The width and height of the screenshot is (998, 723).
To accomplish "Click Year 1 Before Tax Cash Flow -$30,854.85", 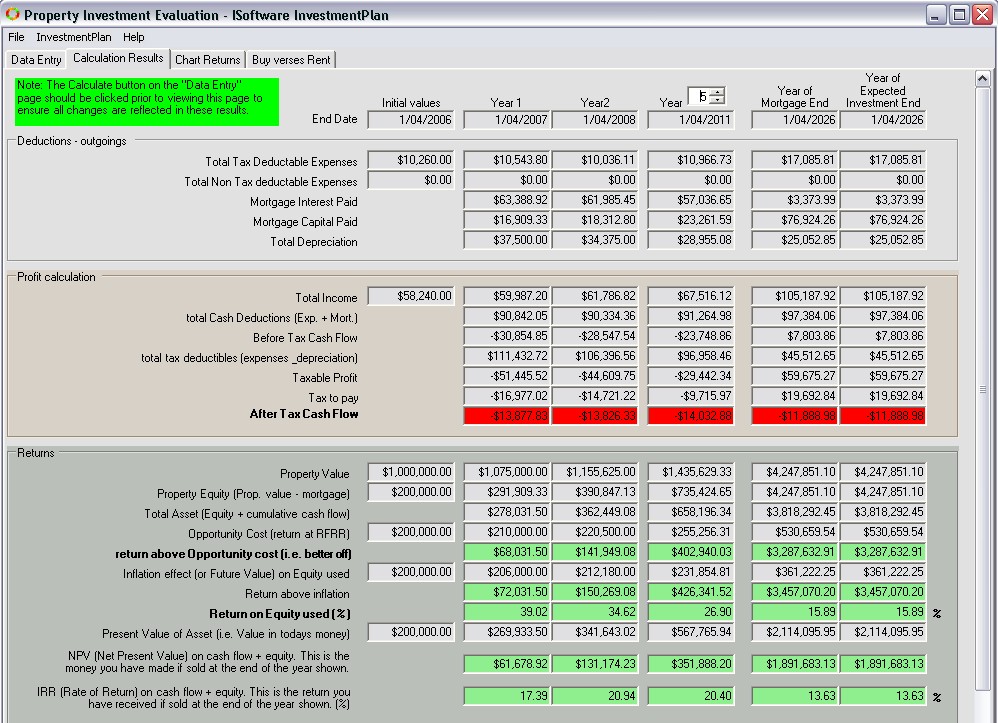I will [x=507, y=336].
